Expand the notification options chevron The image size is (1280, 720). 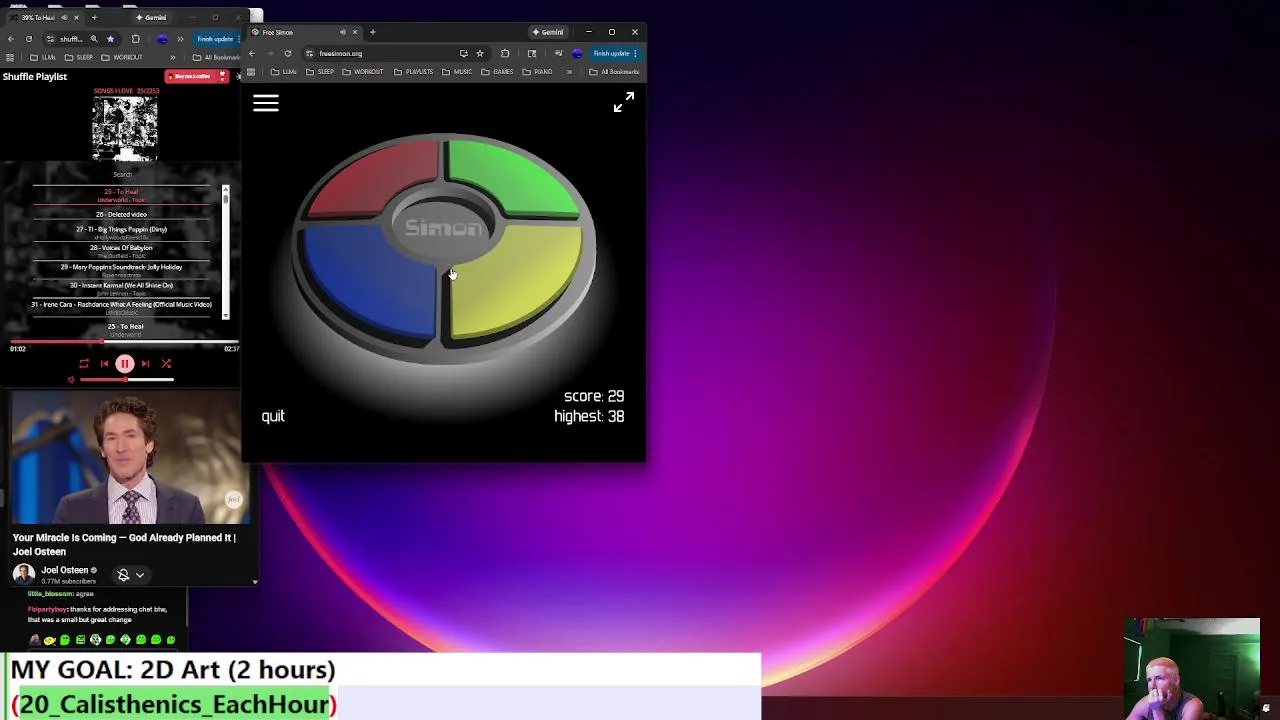(x=140, y=575)
